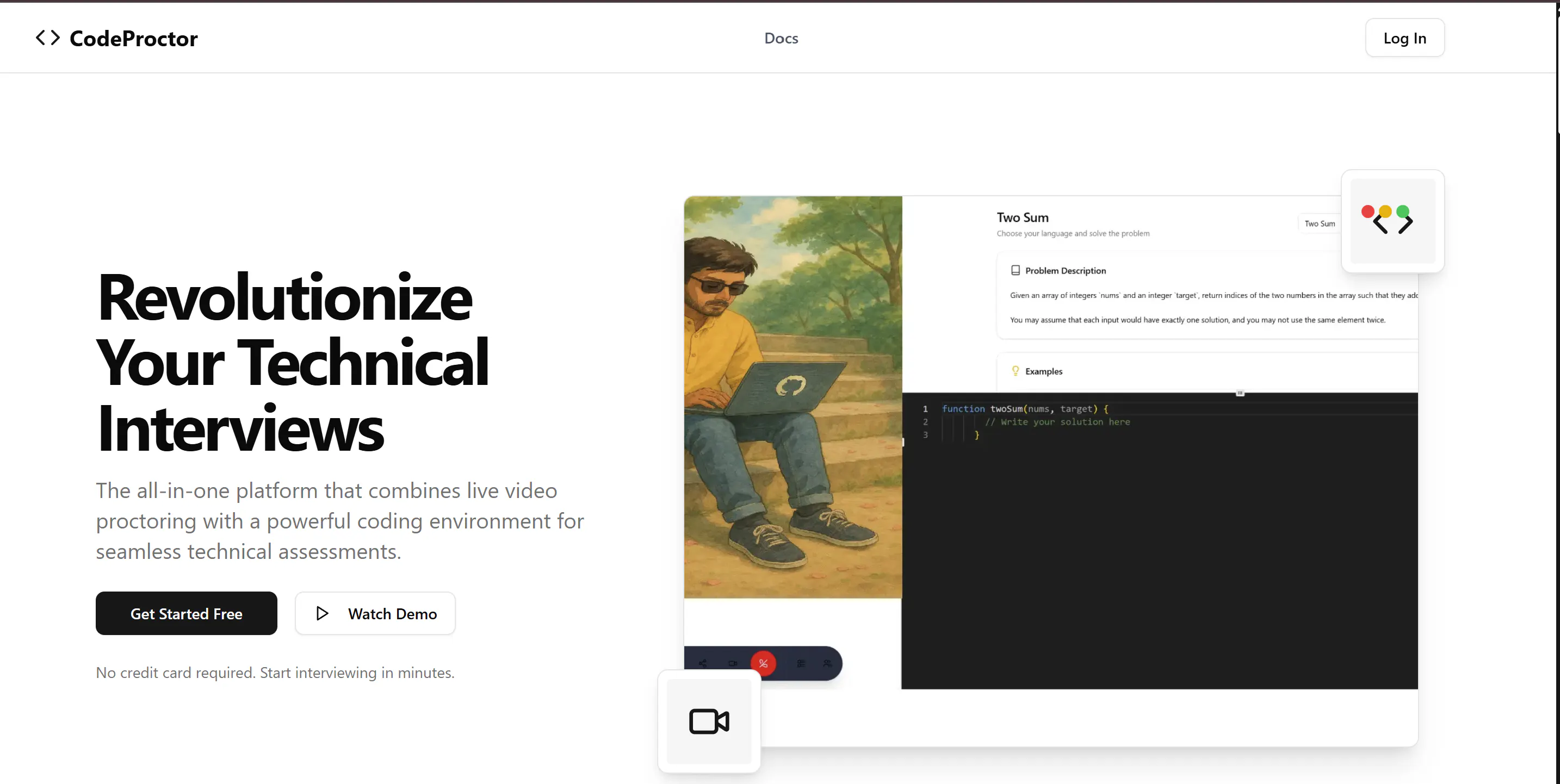Click the 'Two Sum' title text
Screen dimensions: 1560x784
tap(1022, 217)
